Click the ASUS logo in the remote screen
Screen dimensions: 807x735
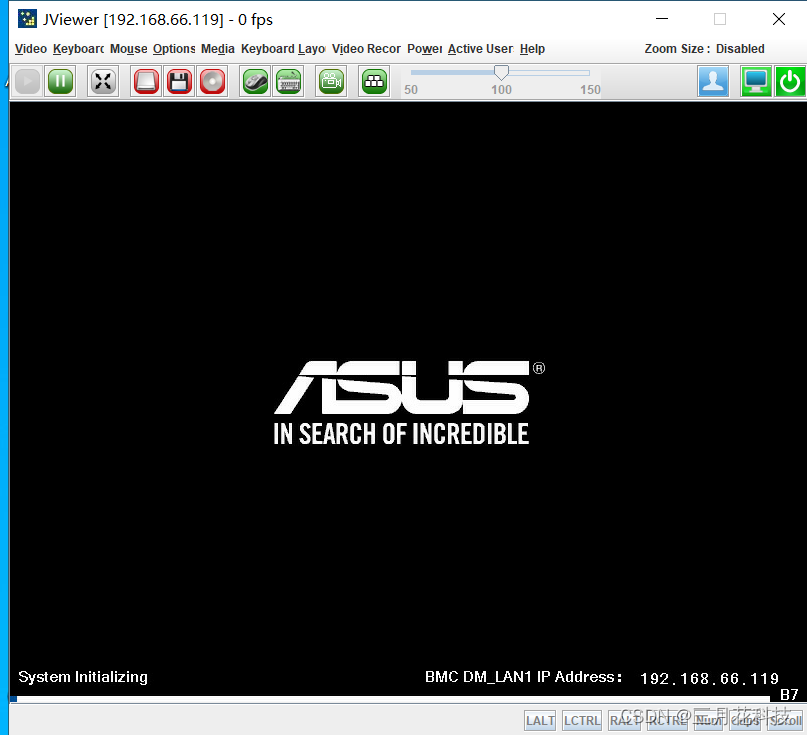point(409,402)
